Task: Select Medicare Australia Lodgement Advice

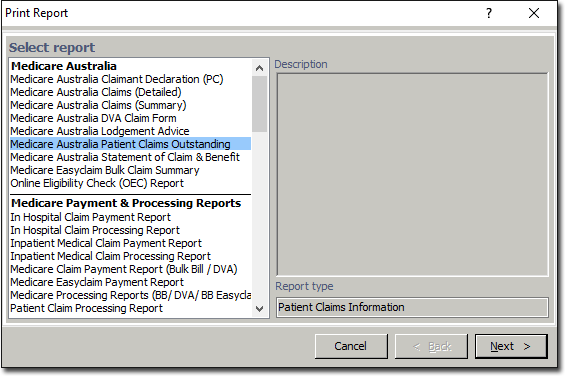Action: [130, 131]
